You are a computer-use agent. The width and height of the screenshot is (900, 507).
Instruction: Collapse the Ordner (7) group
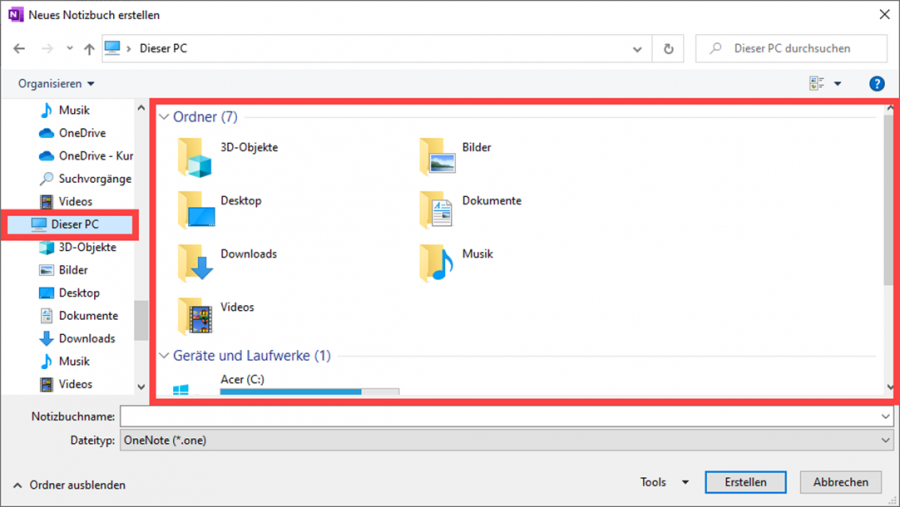click(x=164, y=117)
